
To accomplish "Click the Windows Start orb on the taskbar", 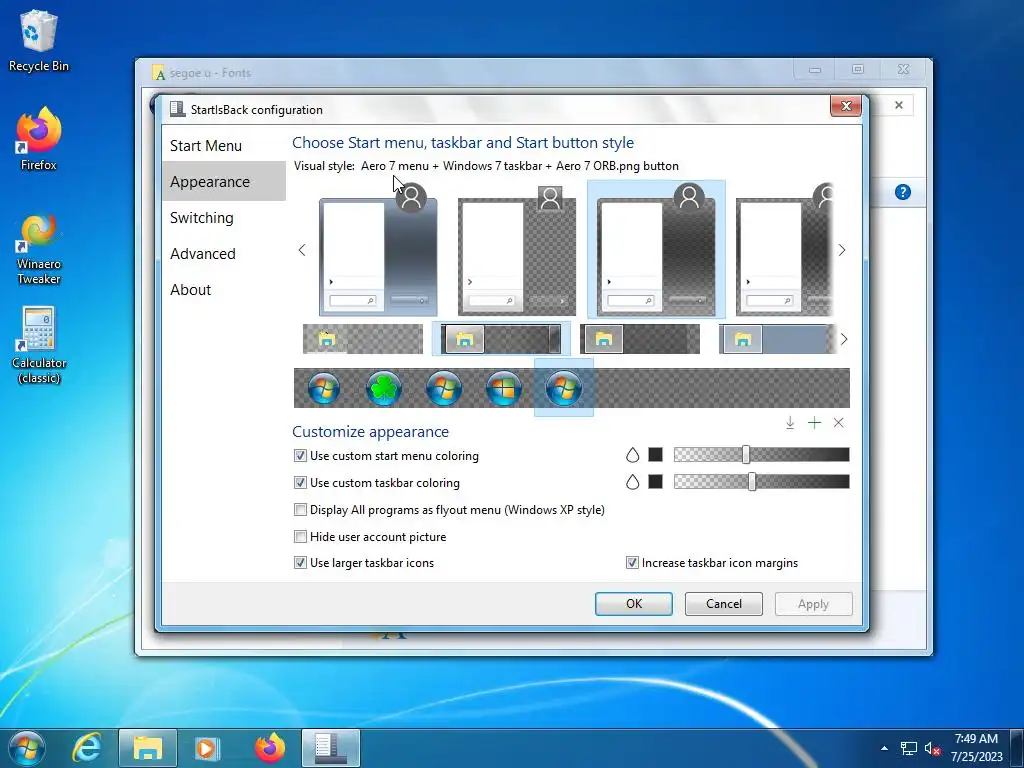I will point(26,748).
